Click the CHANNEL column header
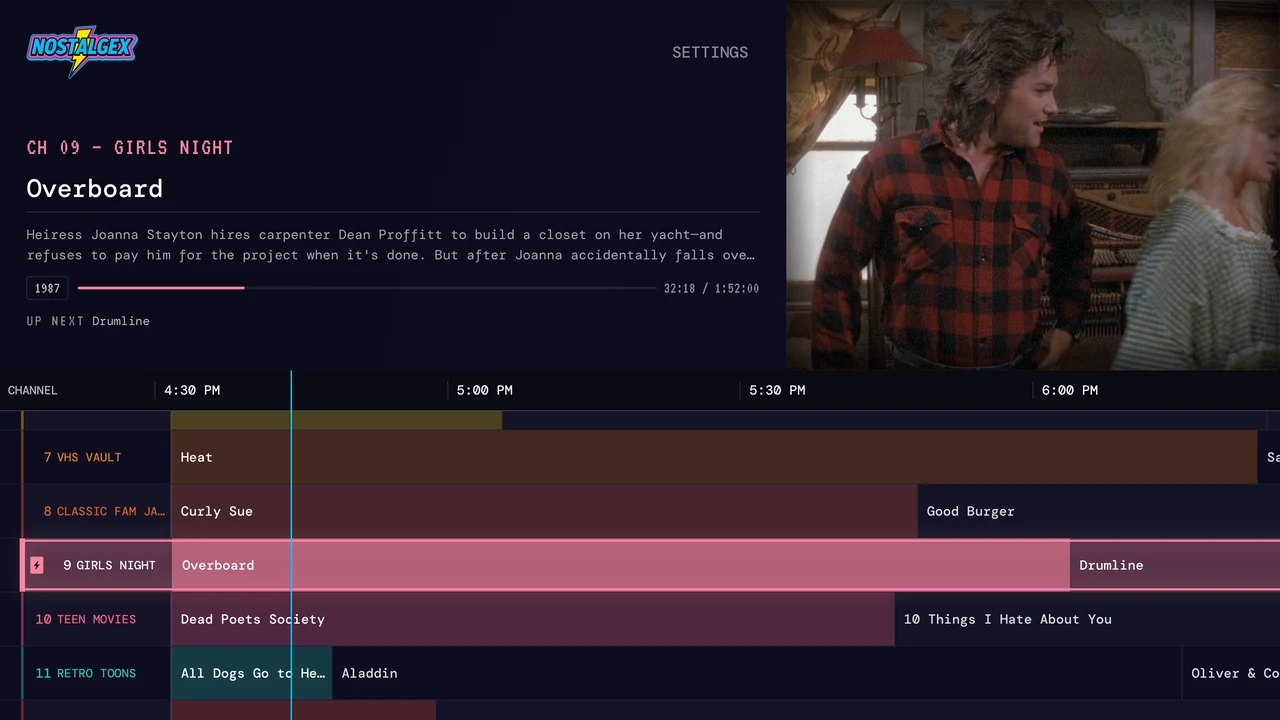The image size is (1280, 720). (x=33, y=390)
